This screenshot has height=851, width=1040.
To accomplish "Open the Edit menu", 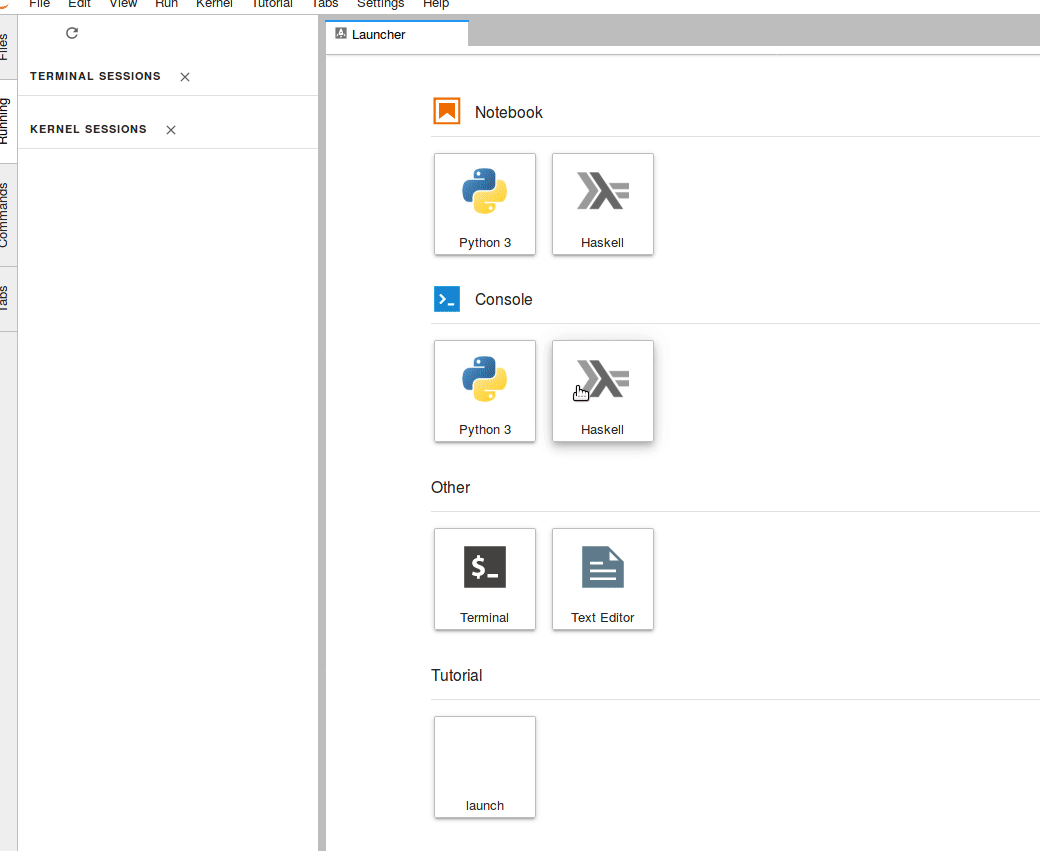I will pos(80,4).
